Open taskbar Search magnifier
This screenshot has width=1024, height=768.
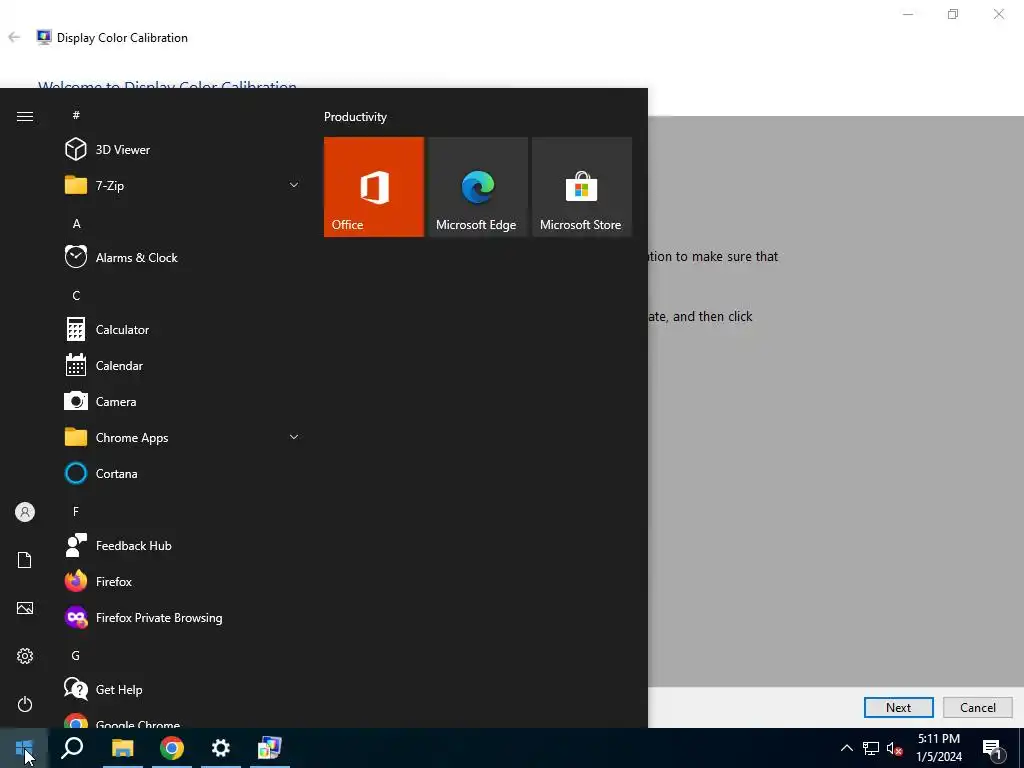point(72,748)
